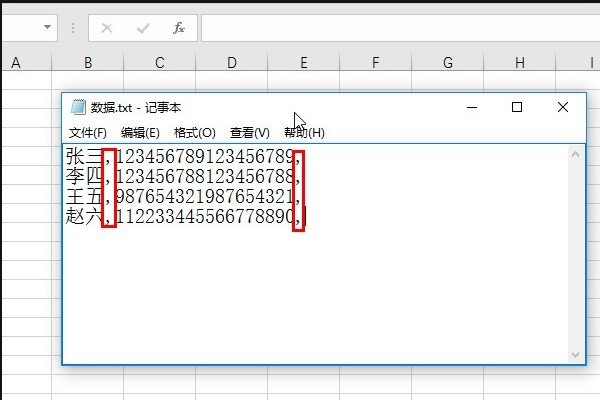The image size is (600, 400).
Task: Click number 987654321987654321 in Notepad
Action: [x=205, y=196]
